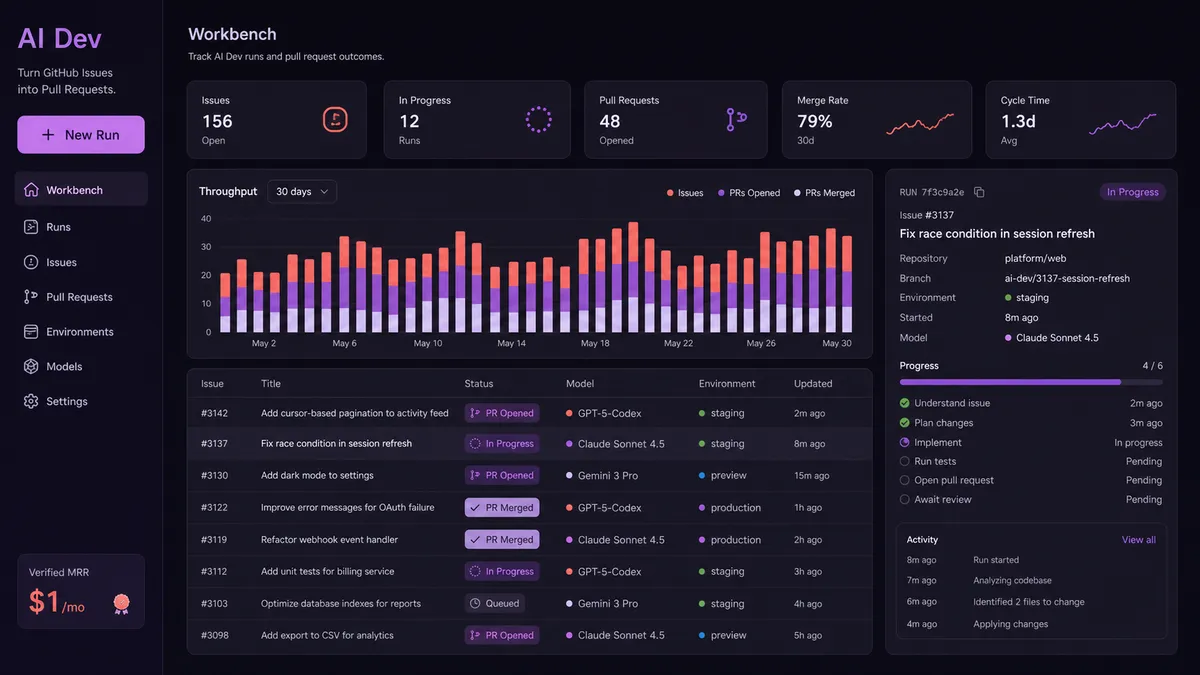Sort table by Updated column header

(813, 384)
